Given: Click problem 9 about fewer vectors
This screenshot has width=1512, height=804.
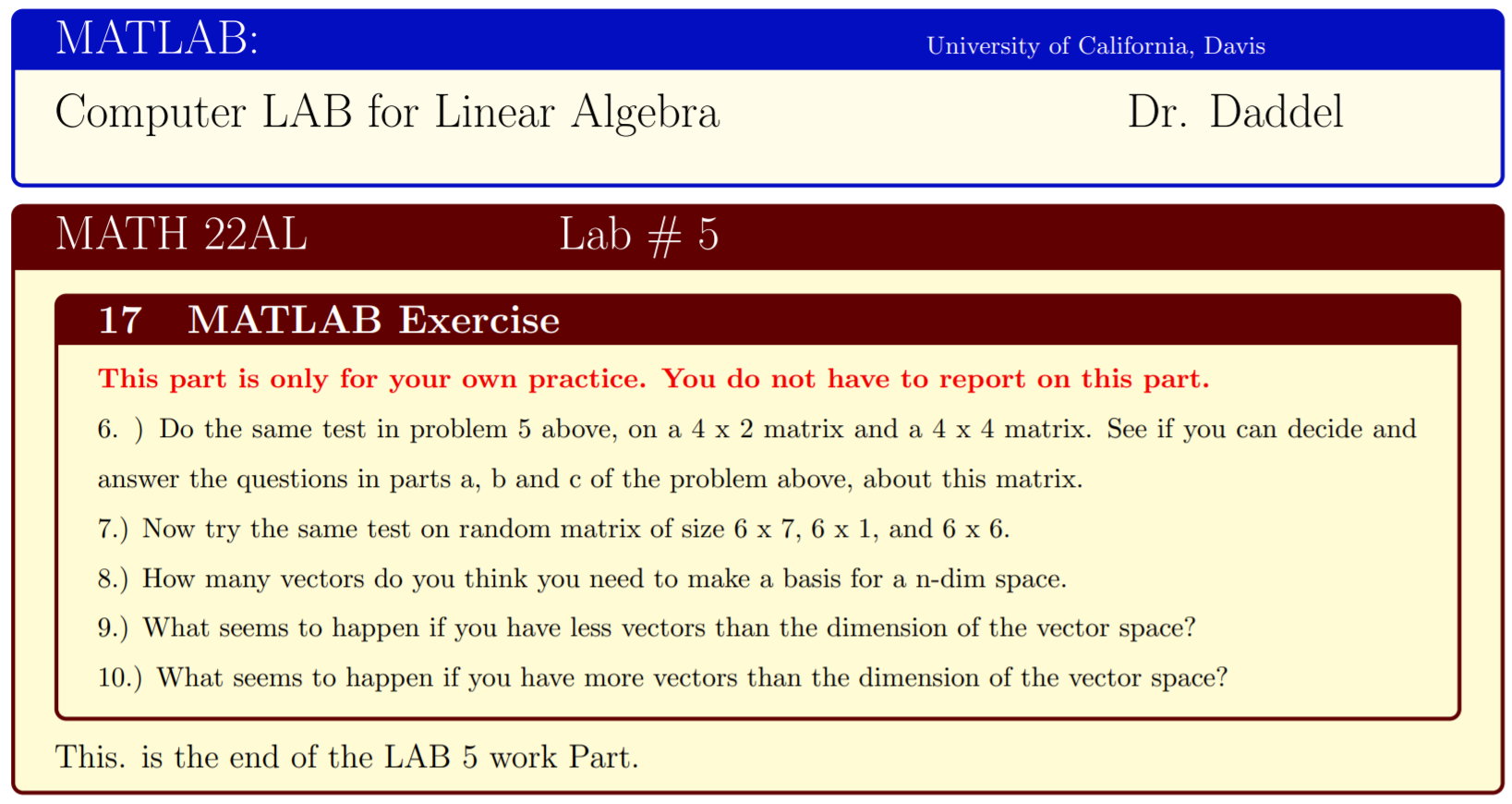Looking at the screenshot, I should tap(646, 628).
